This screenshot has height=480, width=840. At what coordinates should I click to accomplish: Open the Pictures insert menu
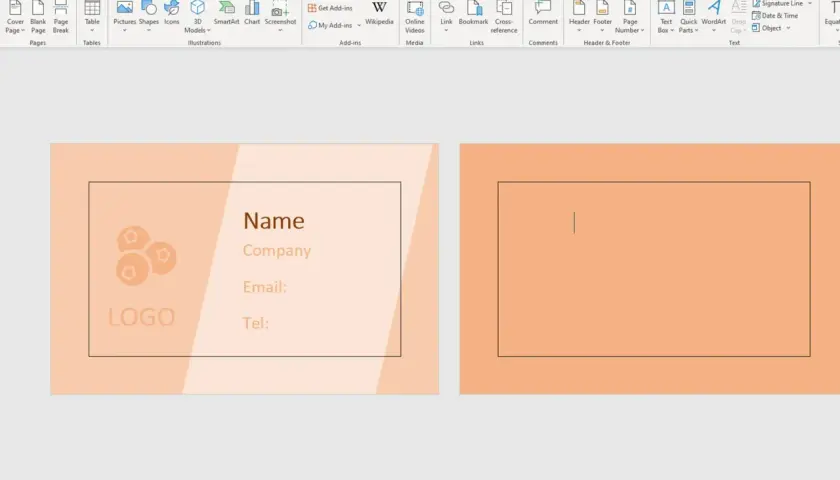tap(125, 17)
